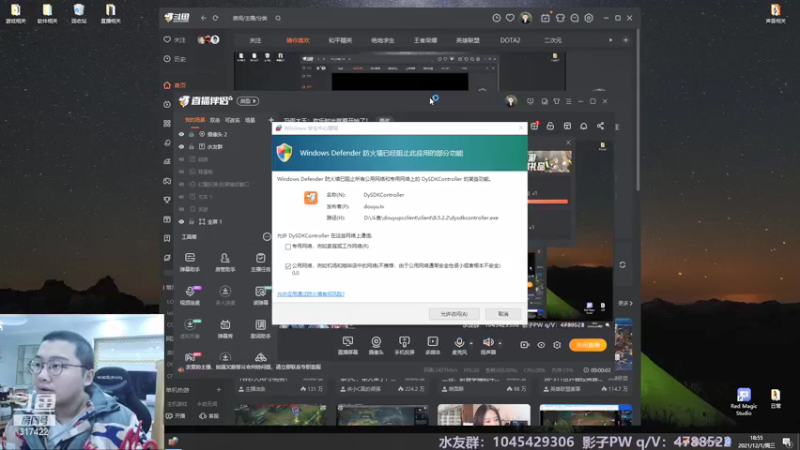Screen dimensions: 800x450
Task: Click the share icon in streaming companion
Action: 601,126
